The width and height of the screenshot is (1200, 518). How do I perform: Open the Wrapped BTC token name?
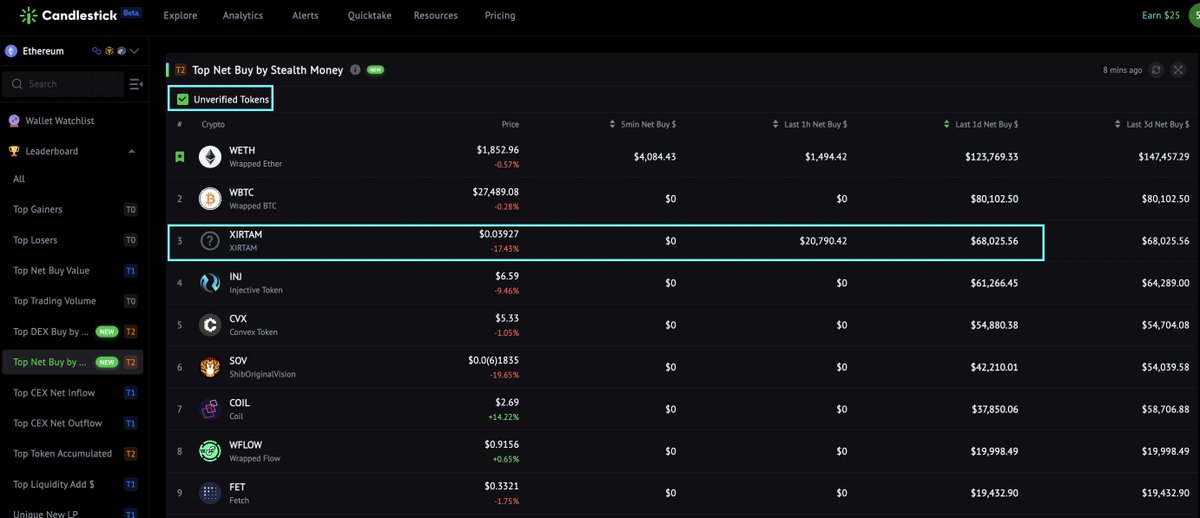pos(252,205)
